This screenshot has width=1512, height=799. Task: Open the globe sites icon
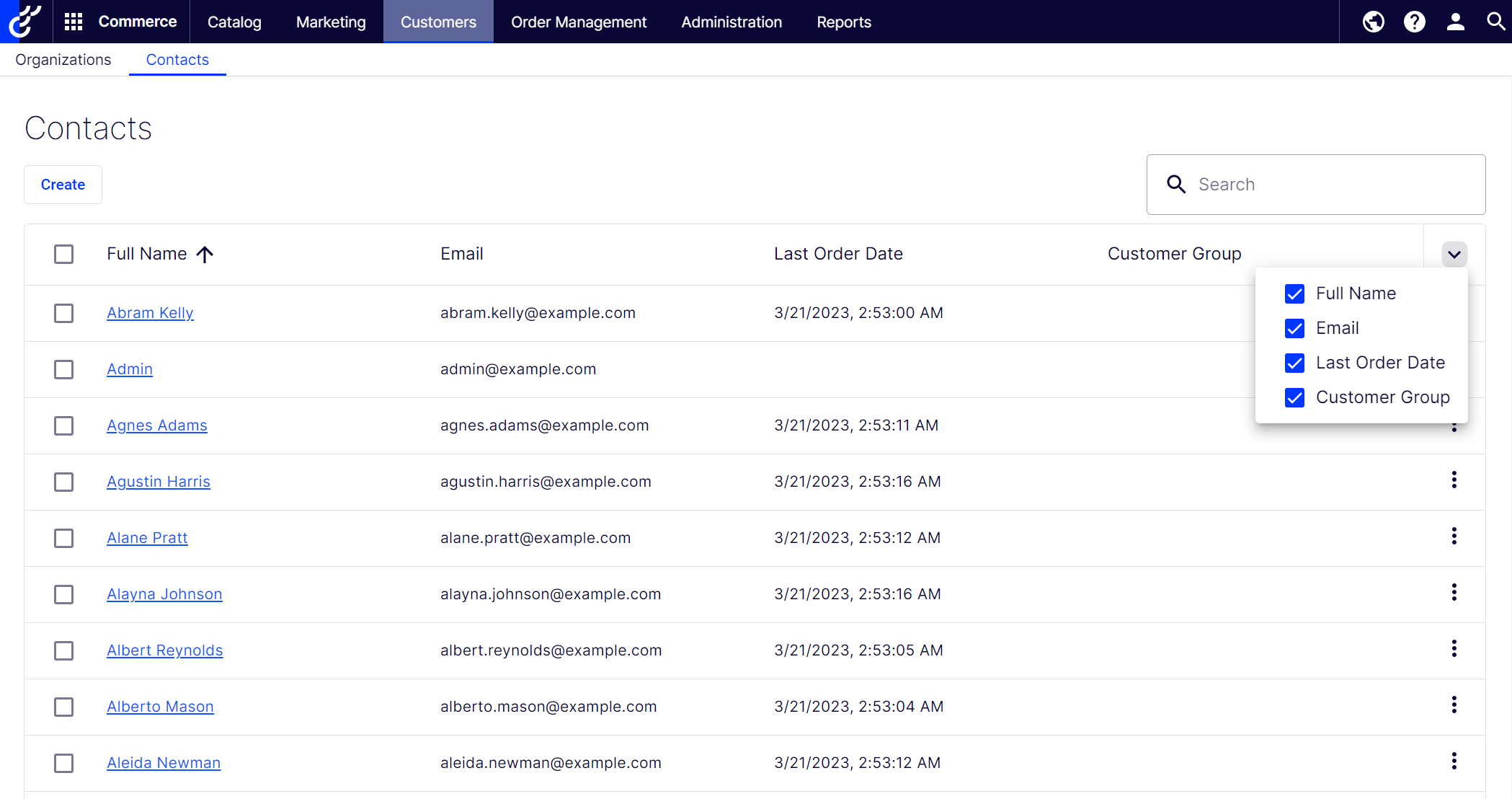pos(1374,22)
